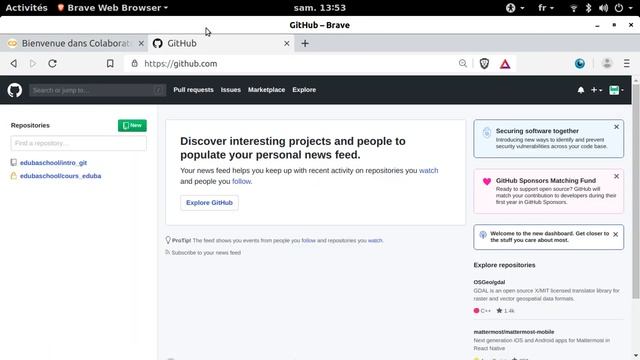Image resolution: width=640 pixels, height=360 pixels.
Task: Click the lock icon beside edubaschool/cours_eduba
Action: point(13,176)
